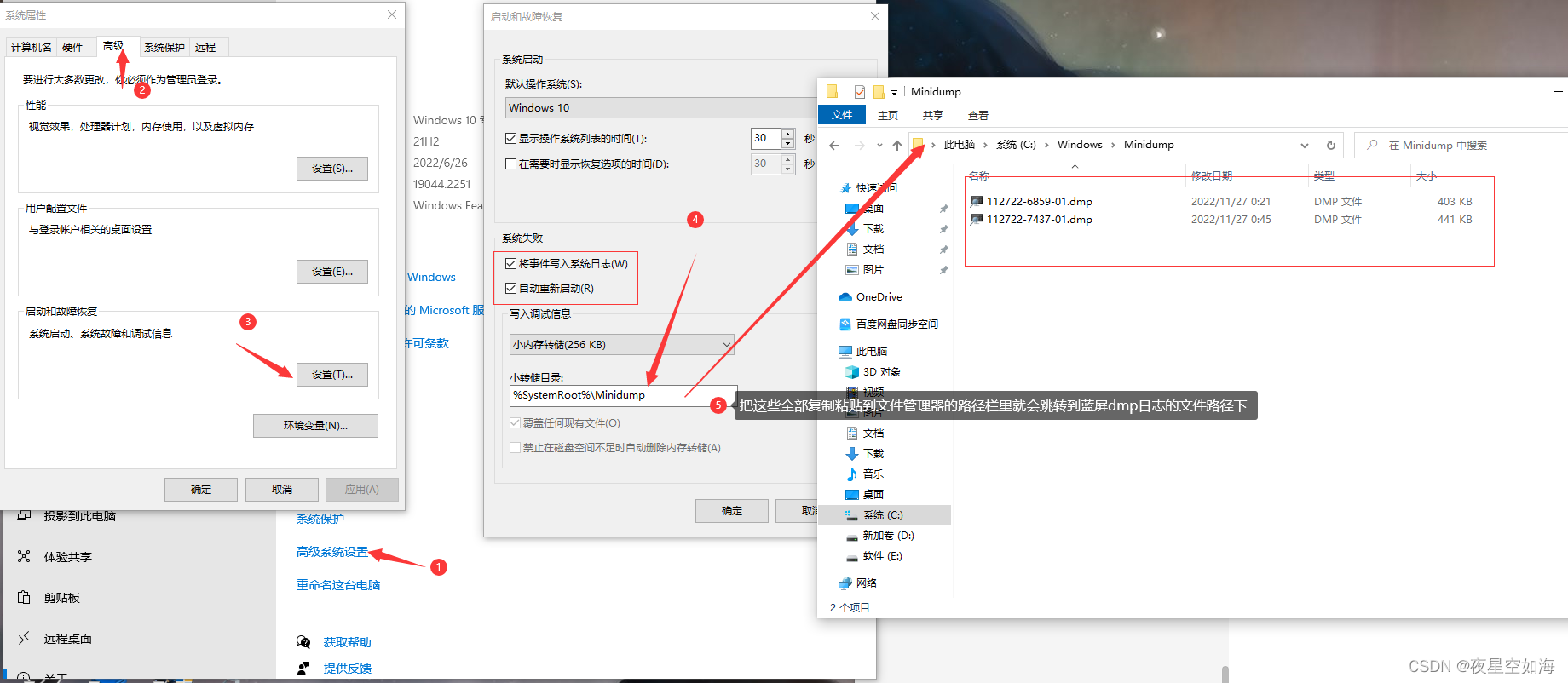Open customize quick access toolbar dropdown
1568x683 pixels.
click(894, 92)
